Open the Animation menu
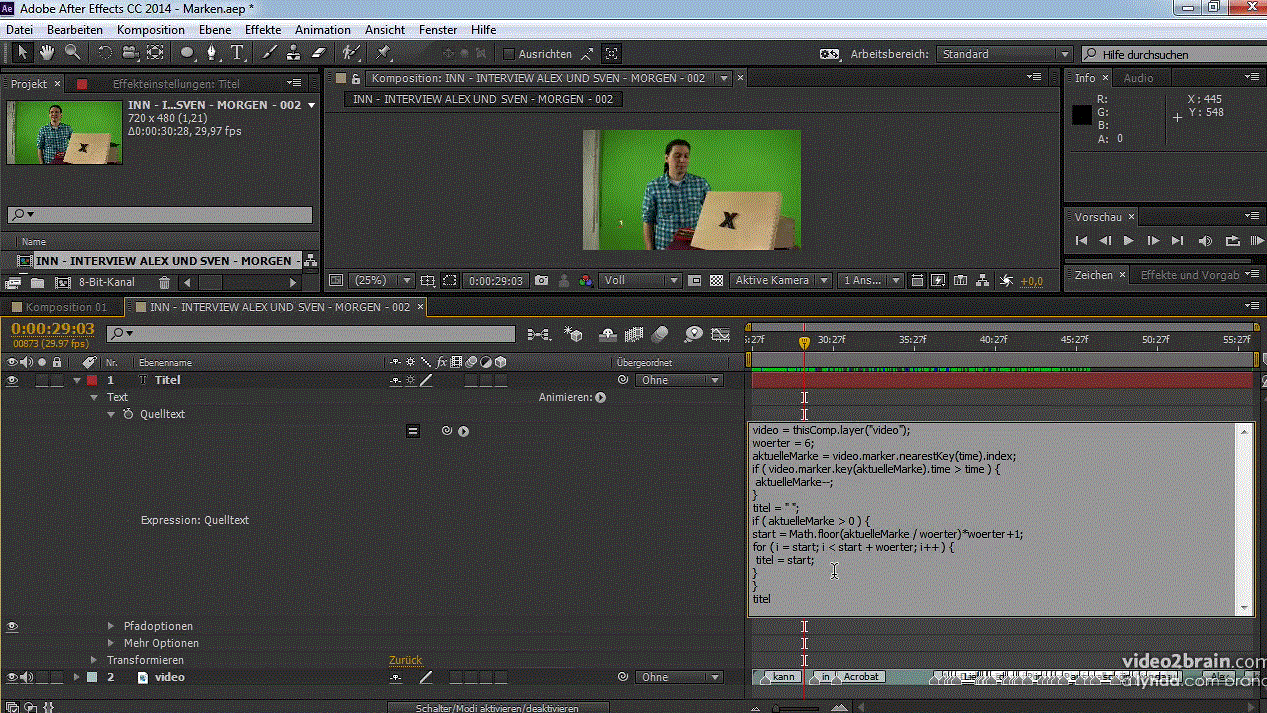Image resolution: width=1267 pixels, height=713 pixels. pyautogui.click(x=323, y=30)
